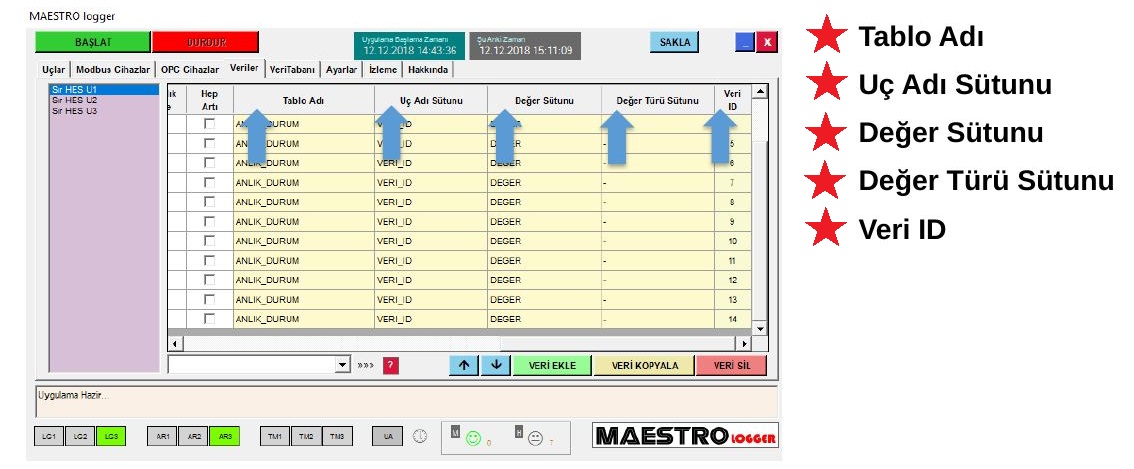Viewport: 1134px width, 469px height.
Task: Click the green BAŞLAT button
Action: point(93,42)
